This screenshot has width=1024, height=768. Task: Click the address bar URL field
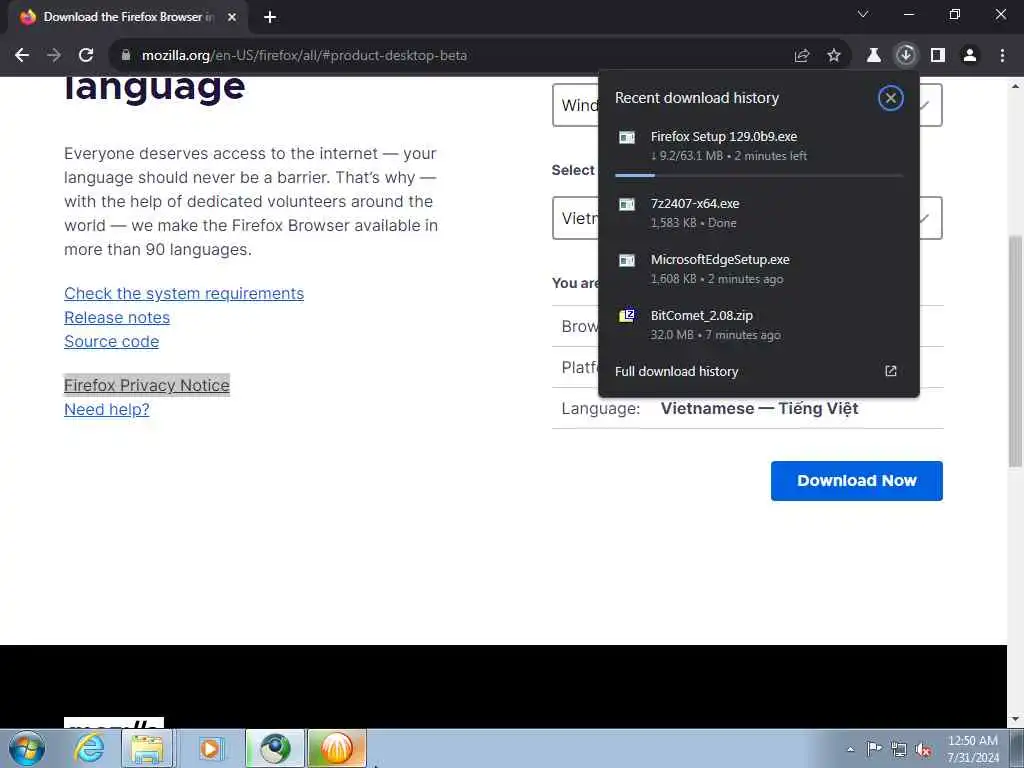457,56
